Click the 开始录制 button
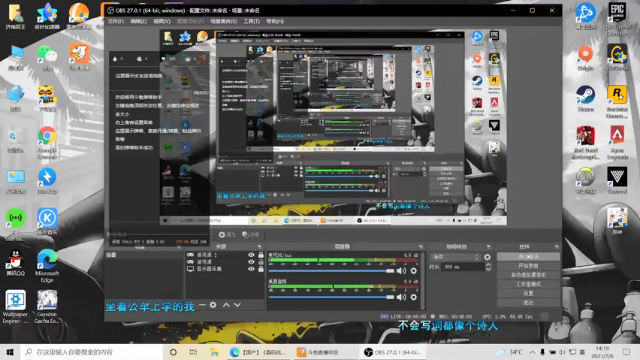Viewport: 640px width, 360px height. point(528,266)
